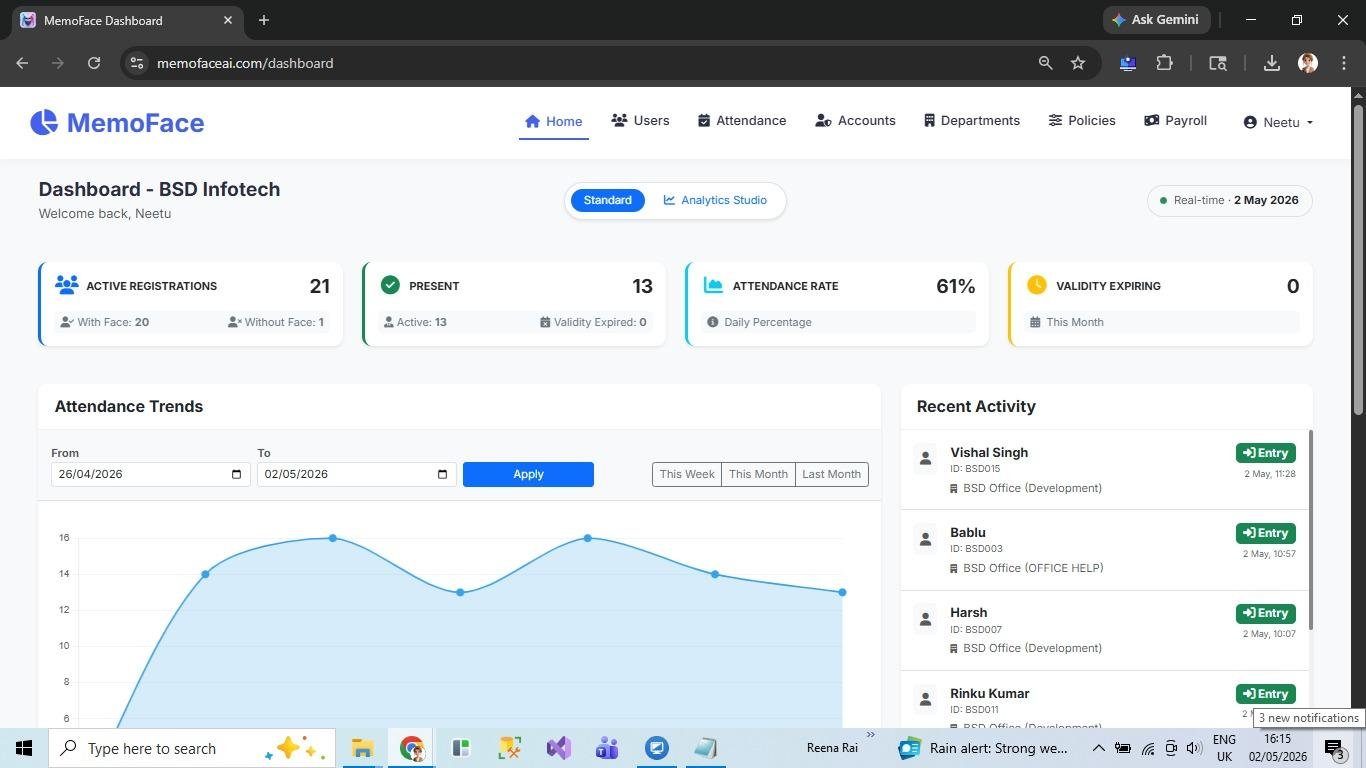
Task: Click Vishal Singh's avatar icon
Action: [926, 458]
